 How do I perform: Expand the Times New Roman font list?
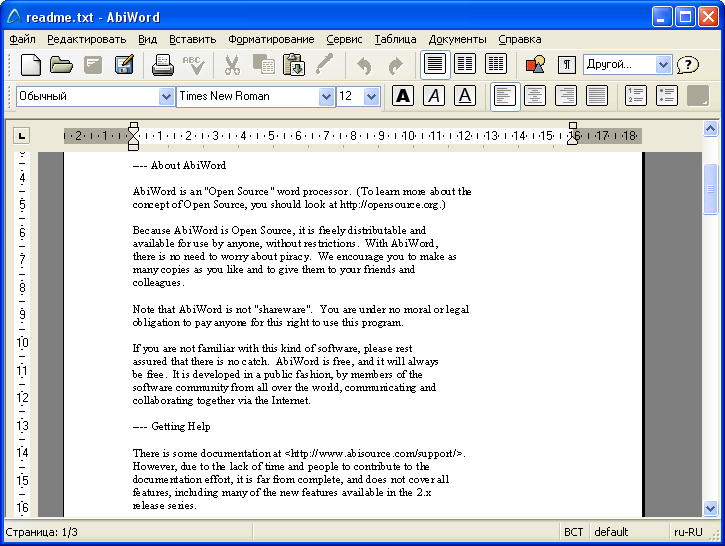326,97
